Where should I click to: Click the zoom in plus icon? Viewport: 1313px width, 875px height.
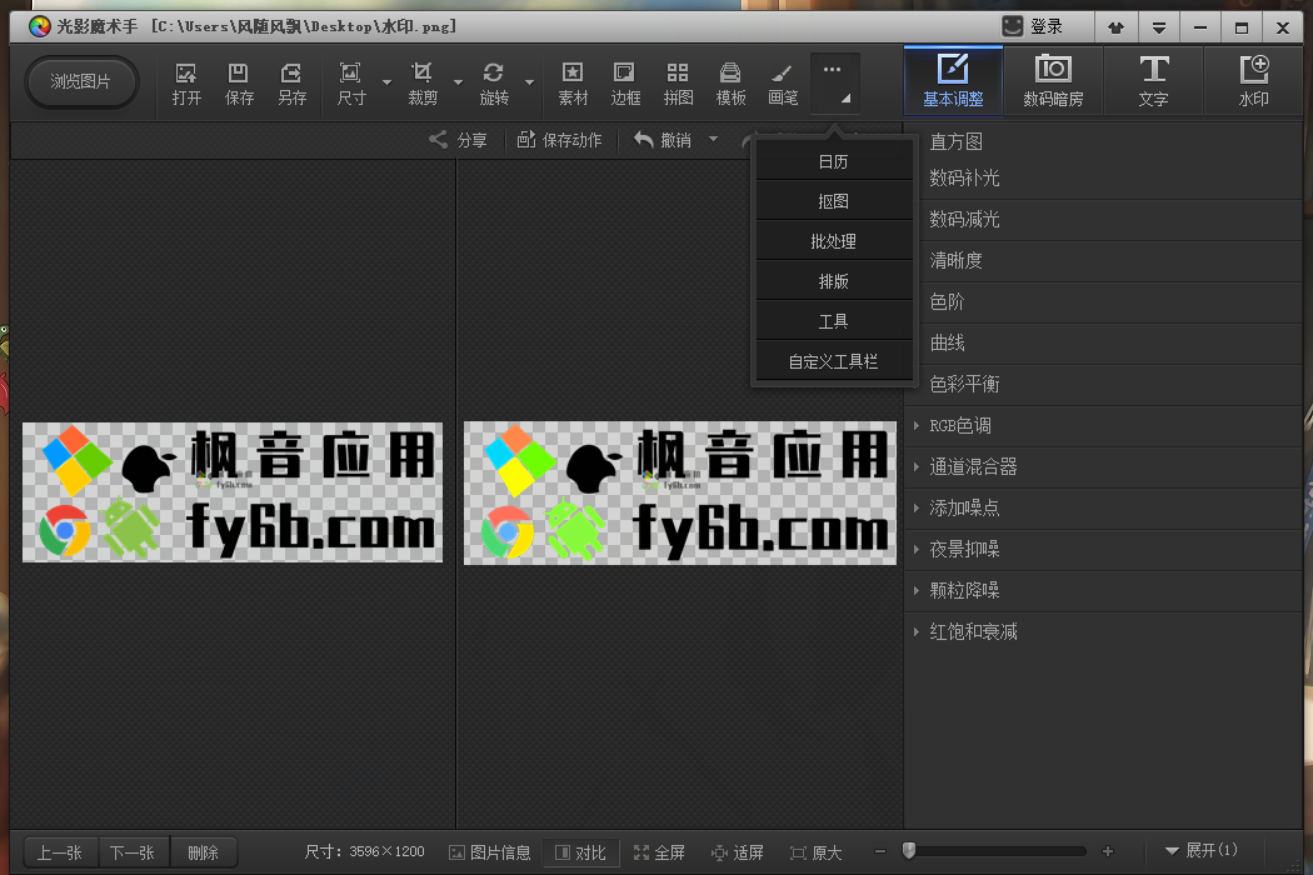(x=1107, y=852)
